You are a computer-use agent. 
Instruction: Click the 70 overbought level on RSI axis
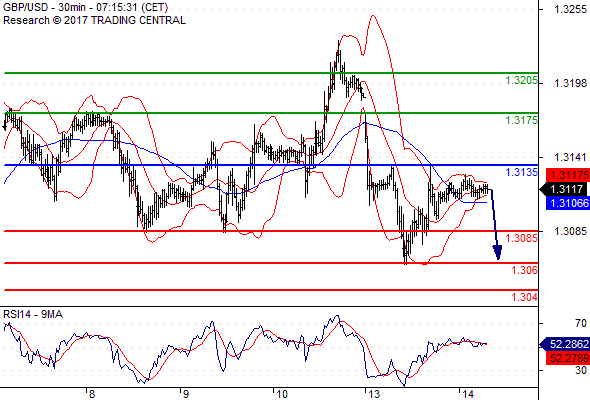tap(581, 323)
